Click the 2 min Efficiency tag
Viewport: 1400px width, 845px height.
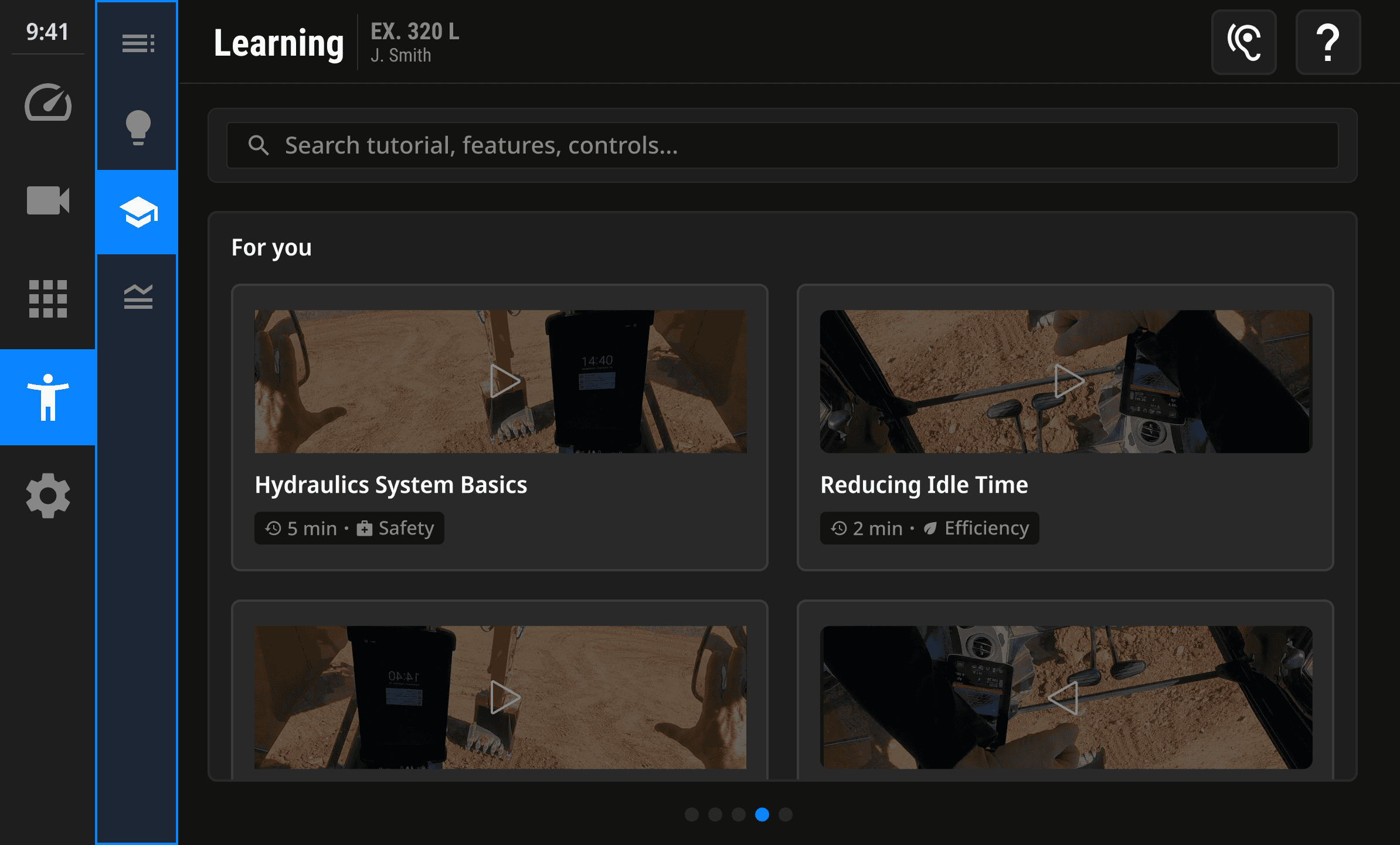pyautogui.click(x=929, y=529)
